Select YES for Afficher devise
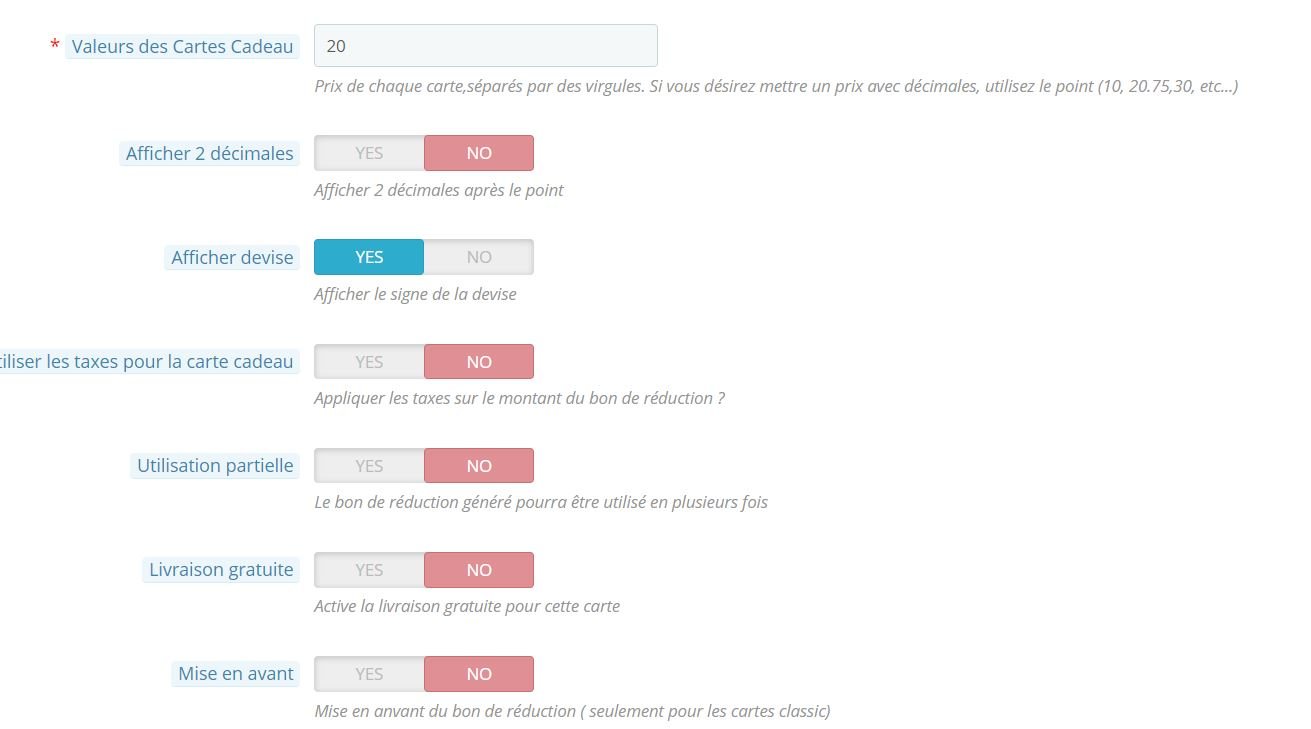 [369, 257]
